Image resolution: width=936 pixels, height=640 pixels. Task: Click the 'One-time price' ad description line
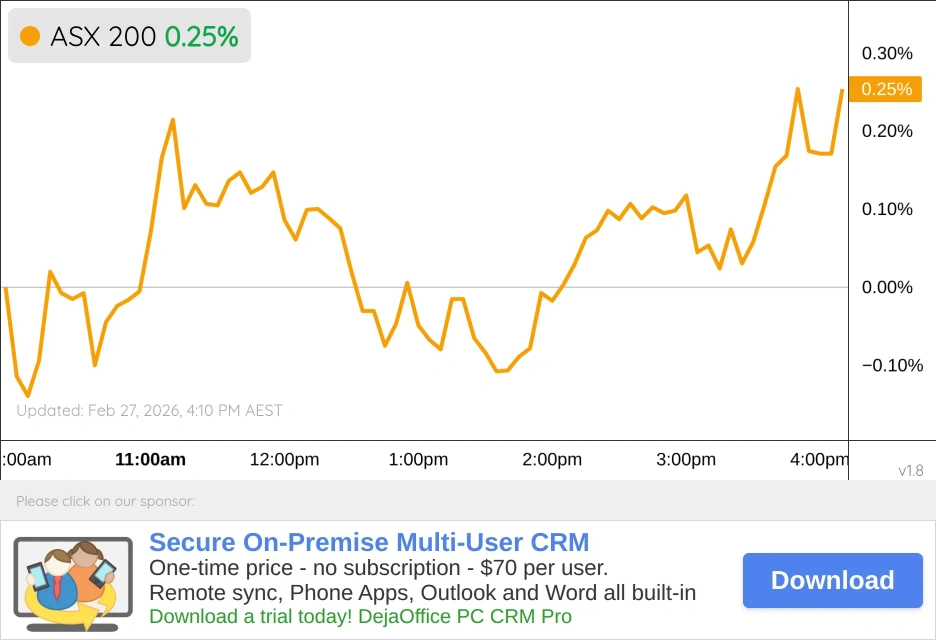[x=378, y=568]
